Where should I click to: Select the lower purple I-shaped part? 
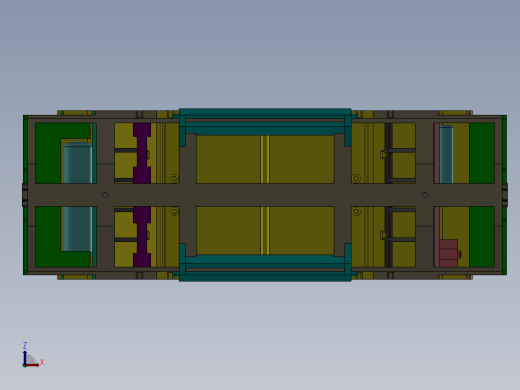pos(142,237)
